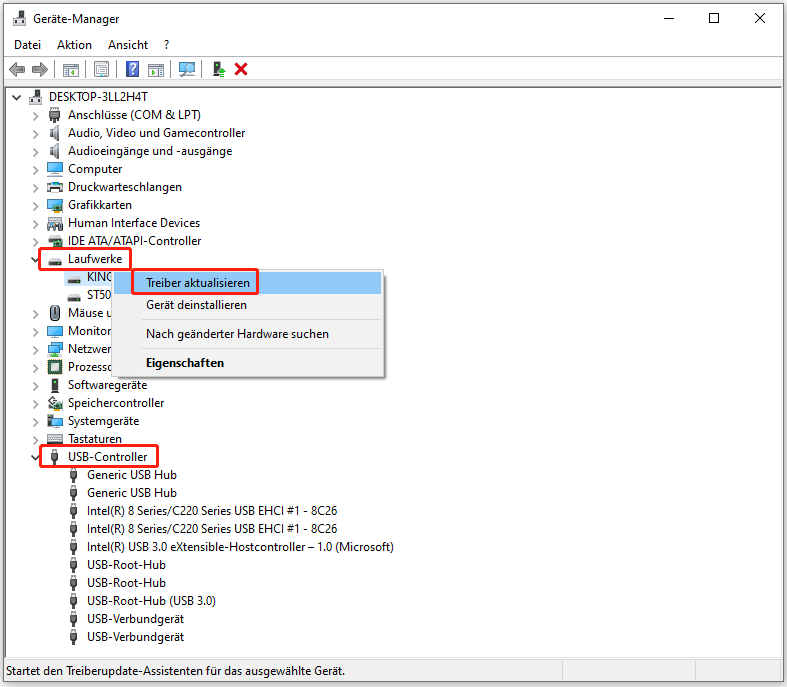Screen dimensions: 787x687
Task: Collapse the DESKTOP-3LL2H4T root node
Action: click(x=17, y=97)
